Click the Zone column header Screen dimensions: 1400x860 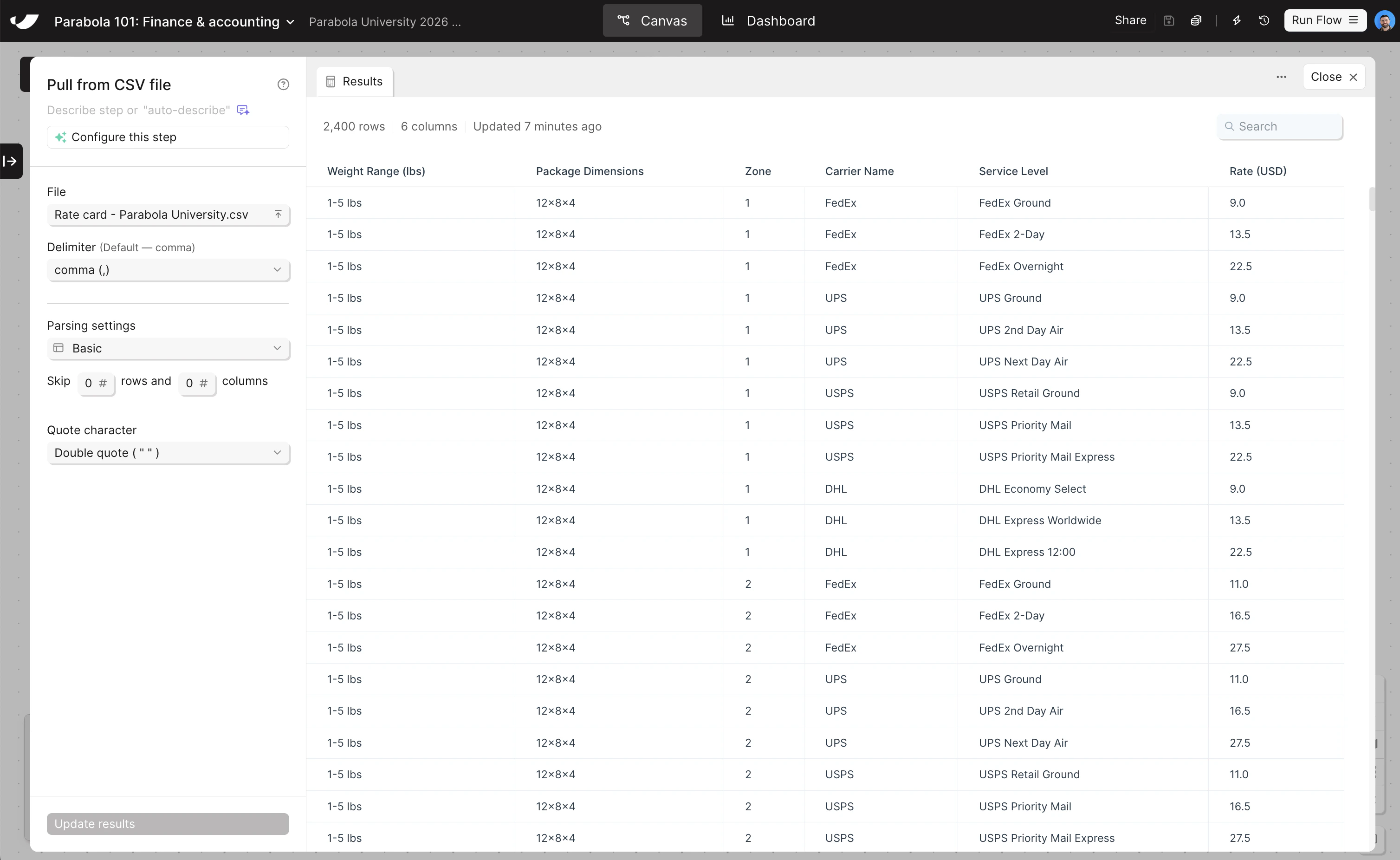click(758, 171)
